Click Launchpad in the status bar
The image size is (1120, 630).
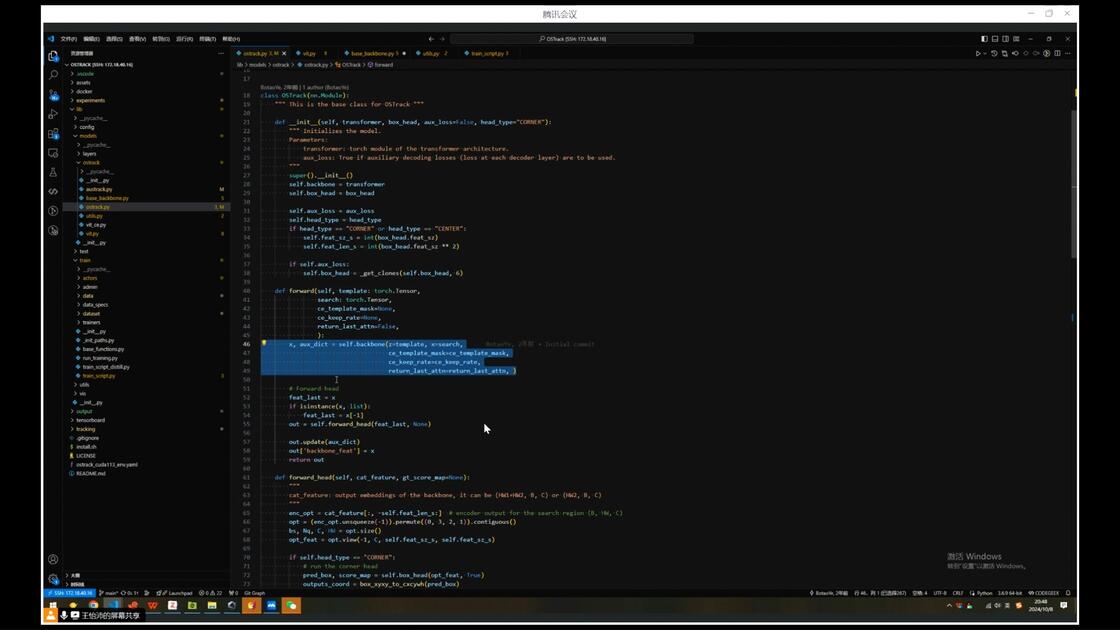[x=175, y=593]
